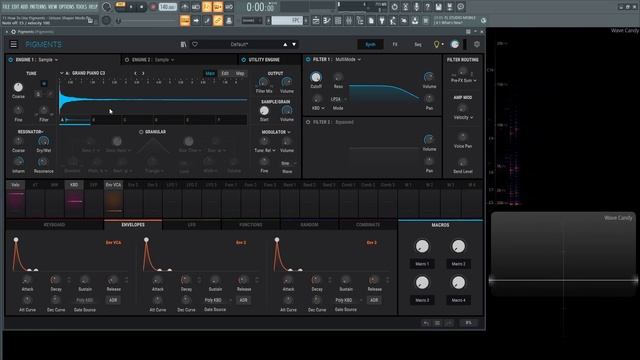The width and height of the screenshot is (640, 360).
Task: Open sound design tips lightbulb icon
Action: click(x=436, y=44)
